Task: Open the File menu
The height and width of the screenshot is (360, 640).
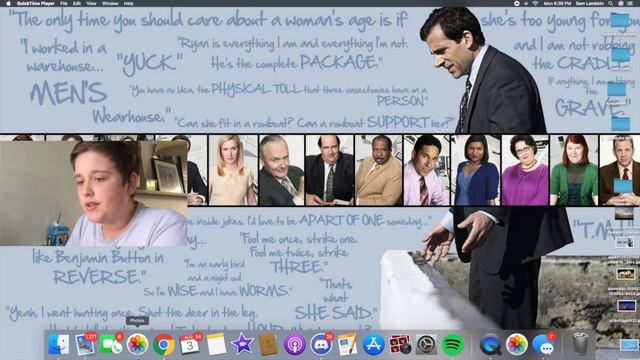Action: click(x=64, y=3)
